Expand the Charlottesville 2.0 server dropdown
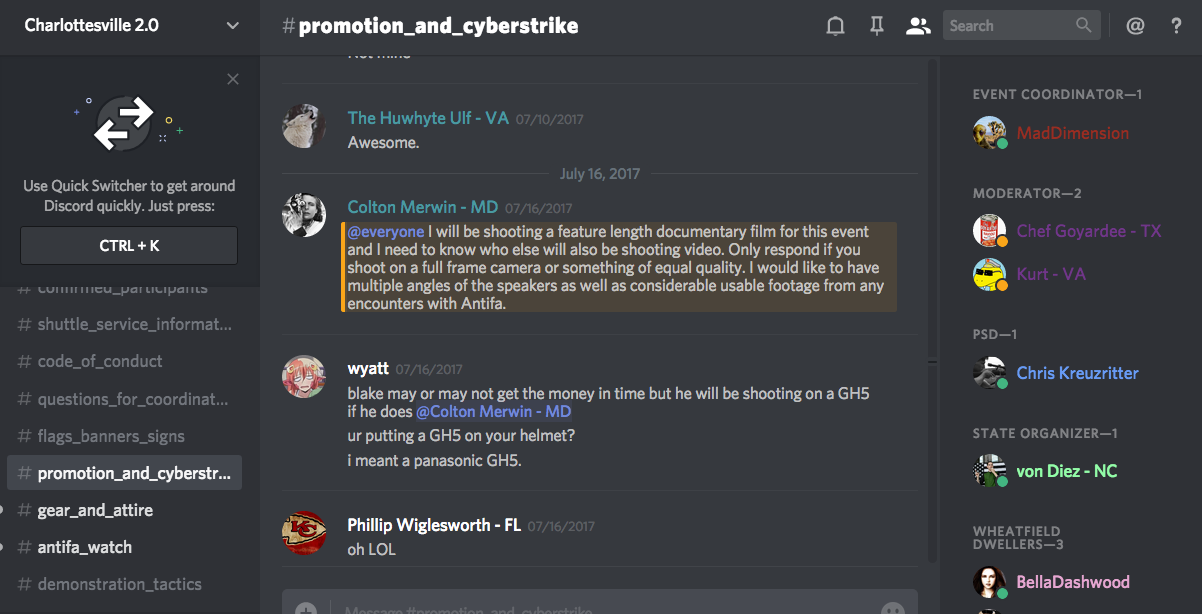The height and width of the screenshot is (614, 1202). [x=233, y=26]
